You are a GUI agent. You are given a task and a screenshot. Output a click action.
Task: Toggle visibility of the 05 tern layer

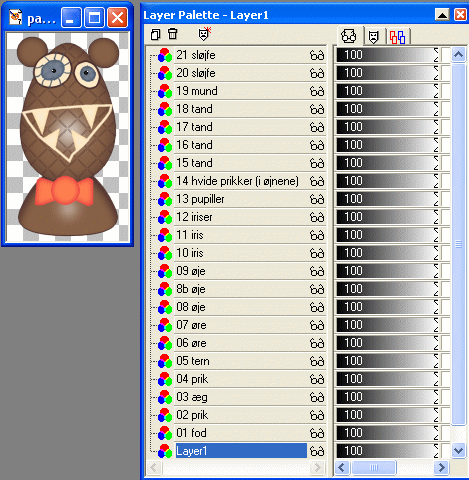coord(317,361)
